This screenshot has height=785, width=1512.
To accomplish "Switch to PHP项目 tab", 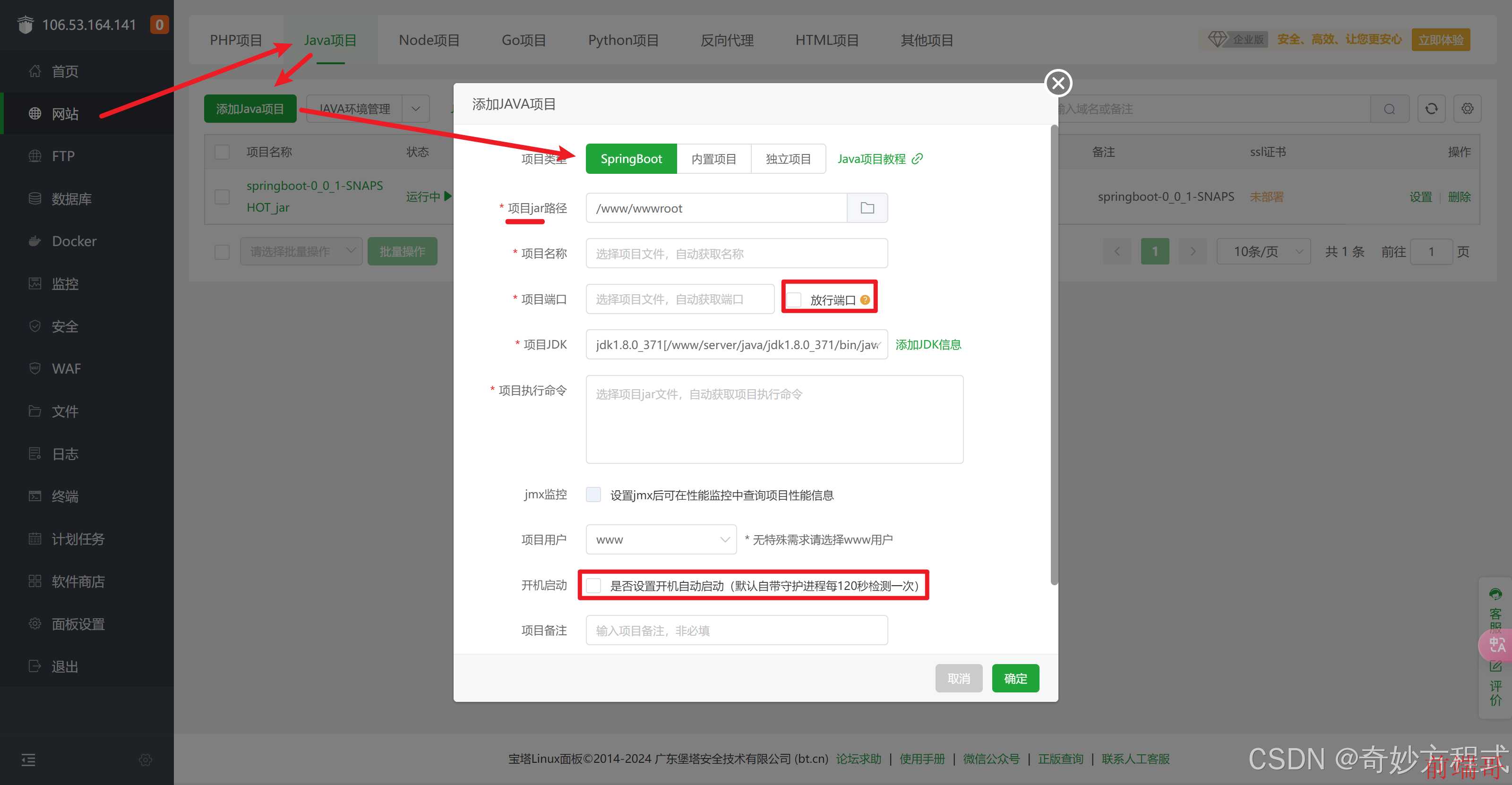I will click(236, 40).
